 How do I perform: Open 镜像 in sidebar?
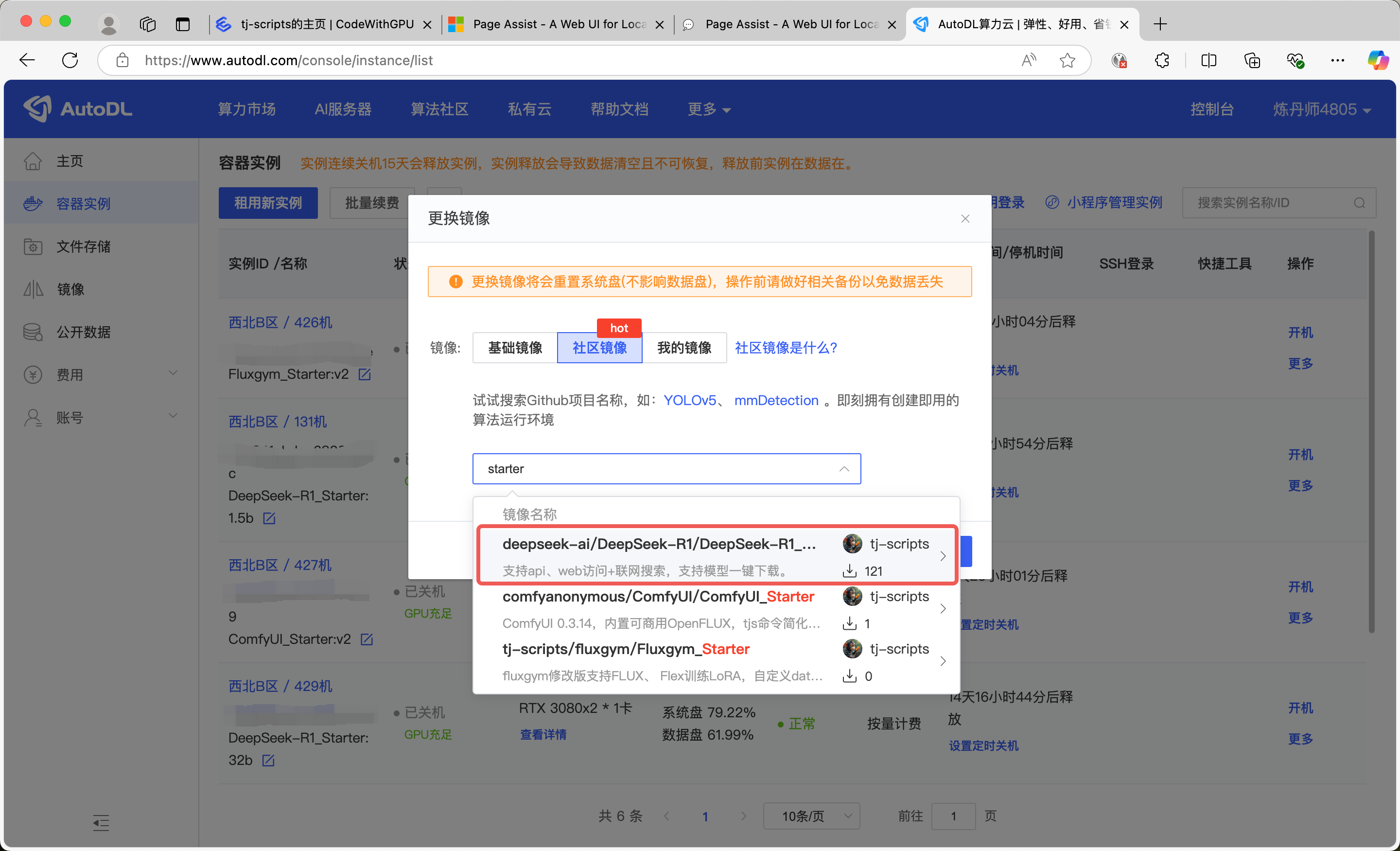pyautogui.click(x=101, y=289)
